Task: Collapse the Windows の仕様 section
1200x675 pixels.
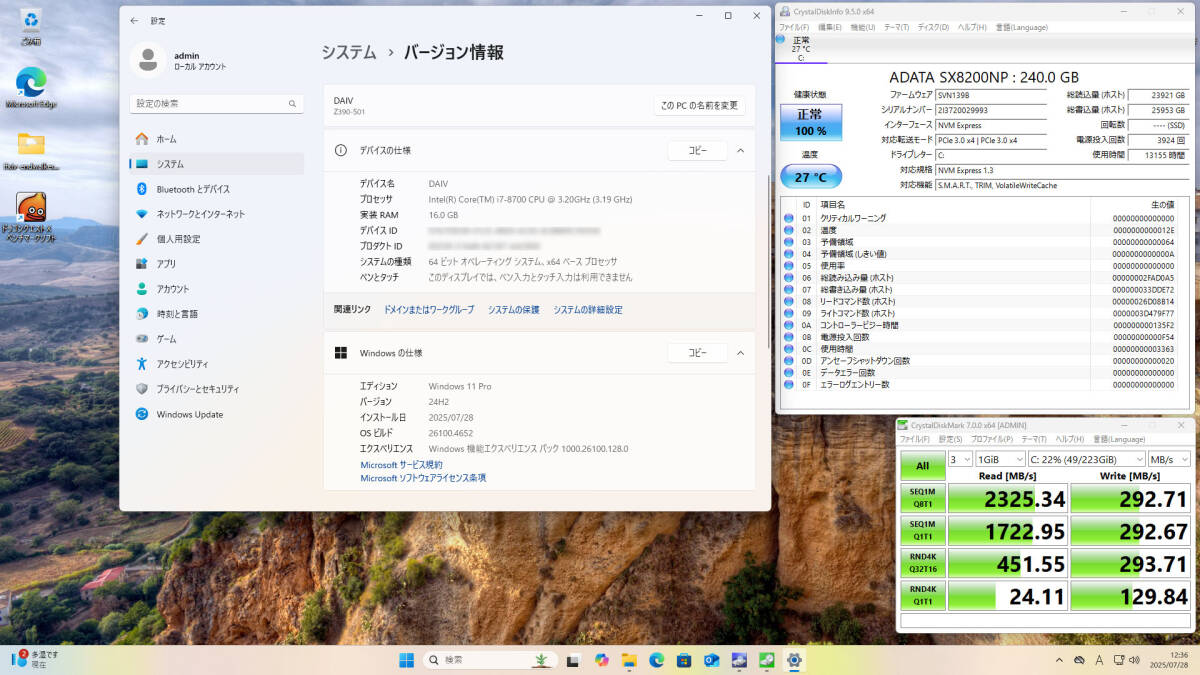Action: pyautogui.click(x=740, y=353)
